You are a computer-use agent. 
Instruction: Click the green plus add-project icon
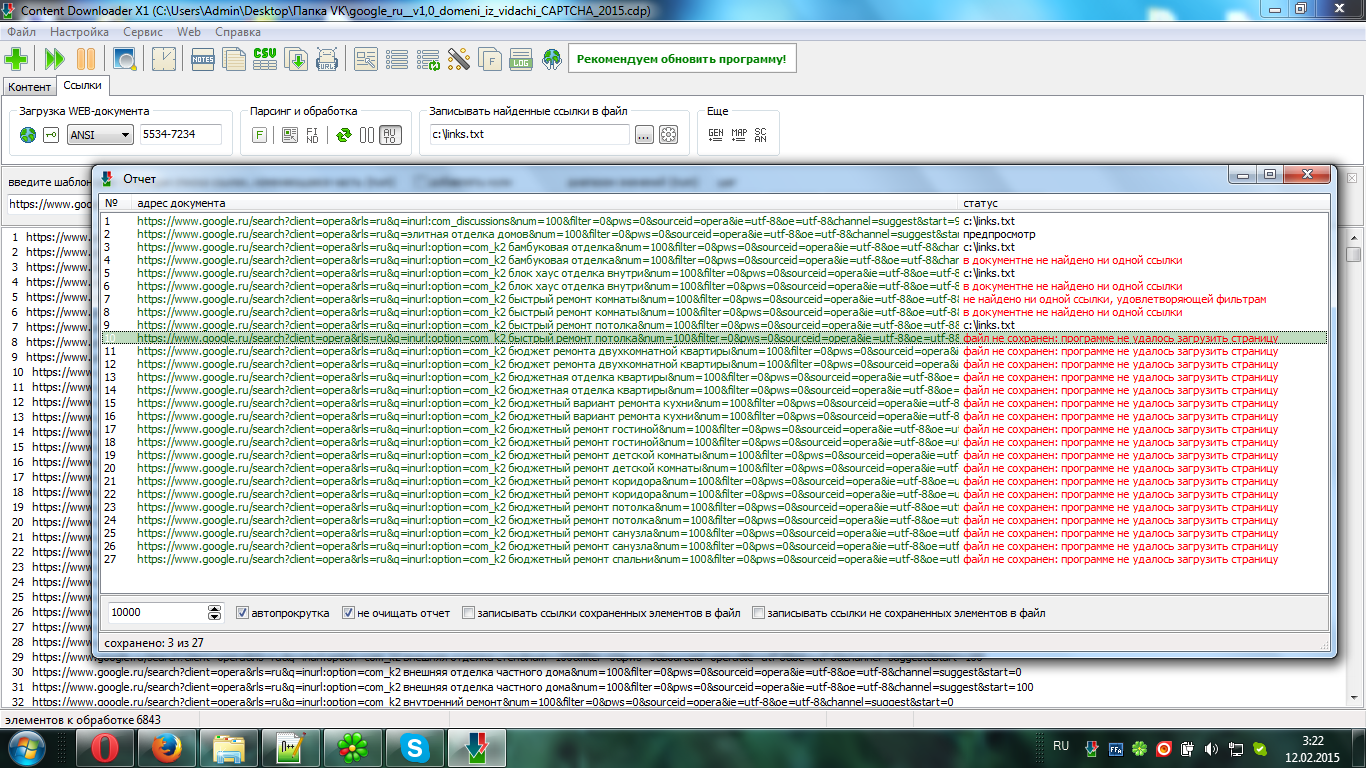(17, 59)
